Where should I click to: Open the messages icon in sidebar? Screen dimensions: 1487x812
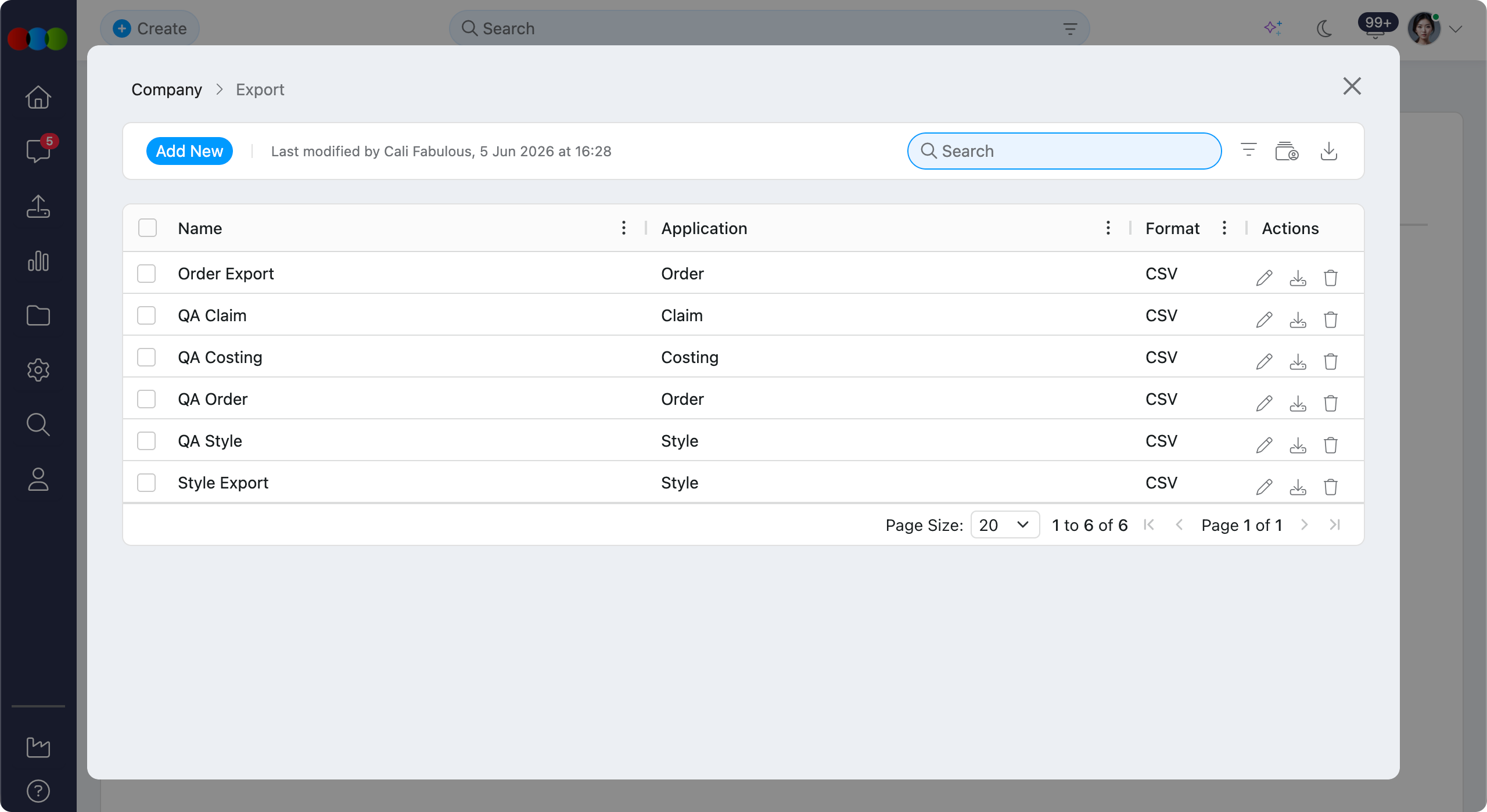pos(38,150)
